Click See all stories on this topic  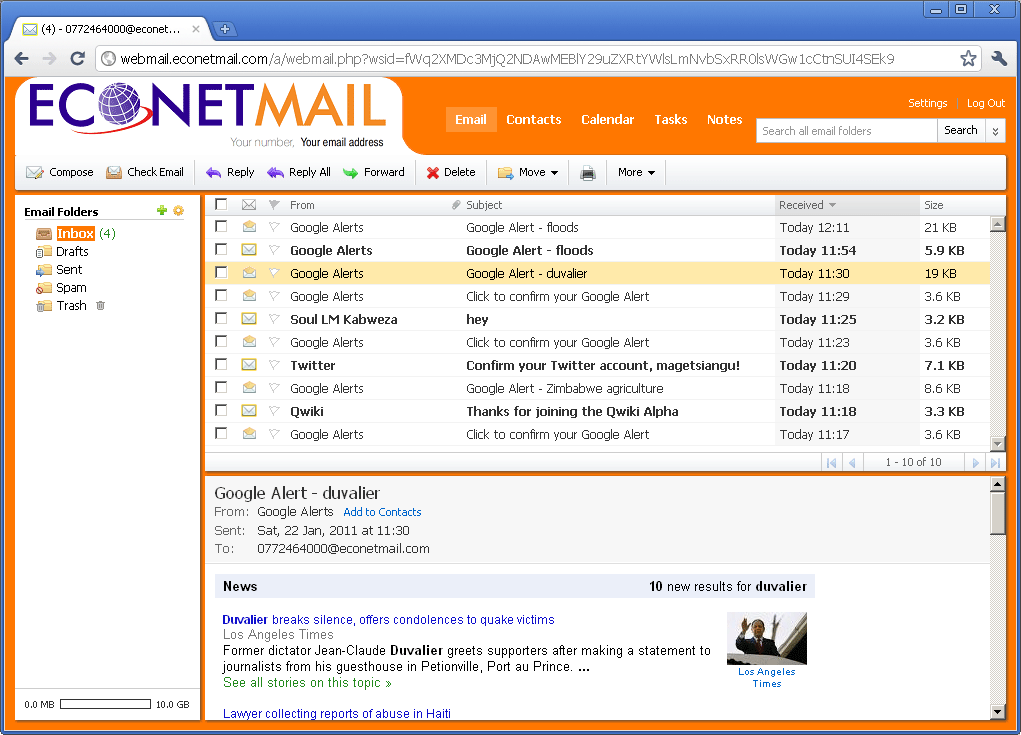coord(307,683)
